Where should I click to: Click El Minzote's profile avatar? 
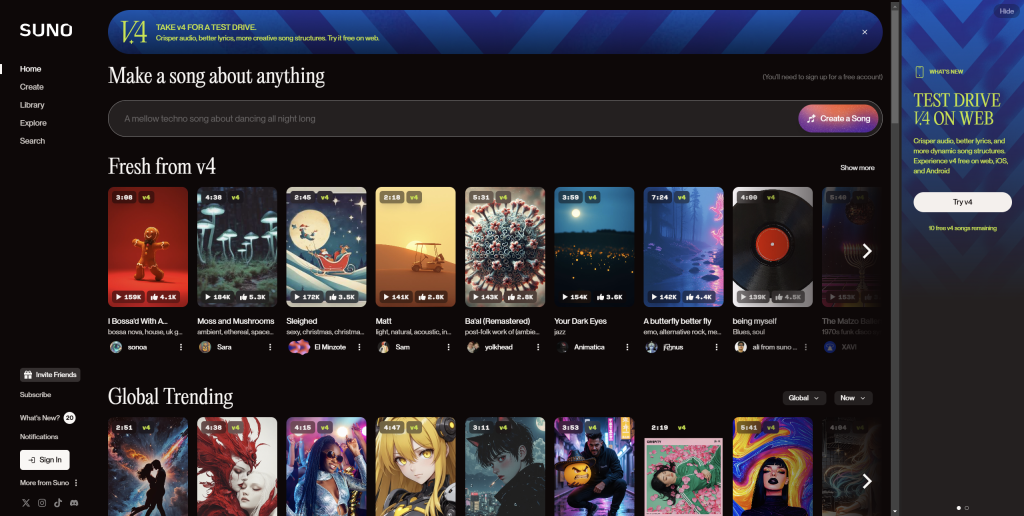click(x=299, y=347)
